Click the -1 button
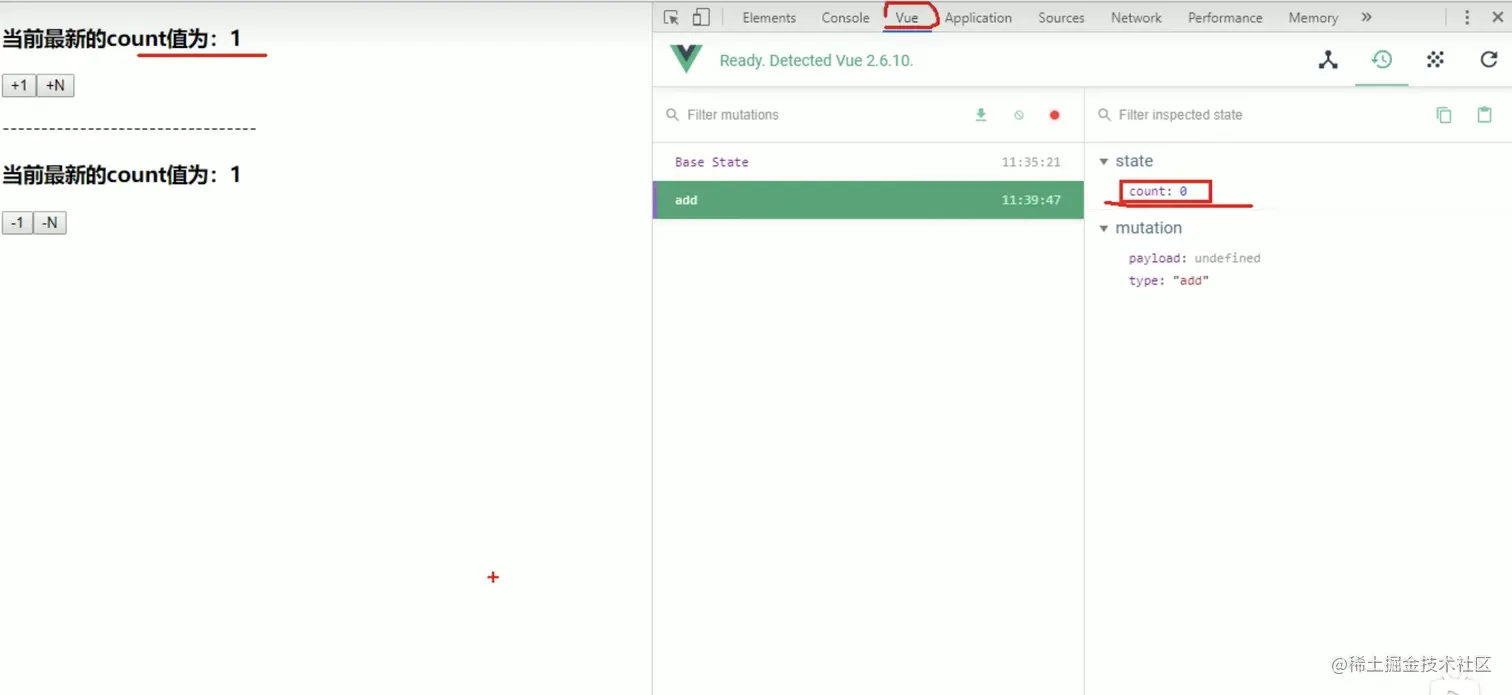 pyautogui.click(x=17, y=223)
